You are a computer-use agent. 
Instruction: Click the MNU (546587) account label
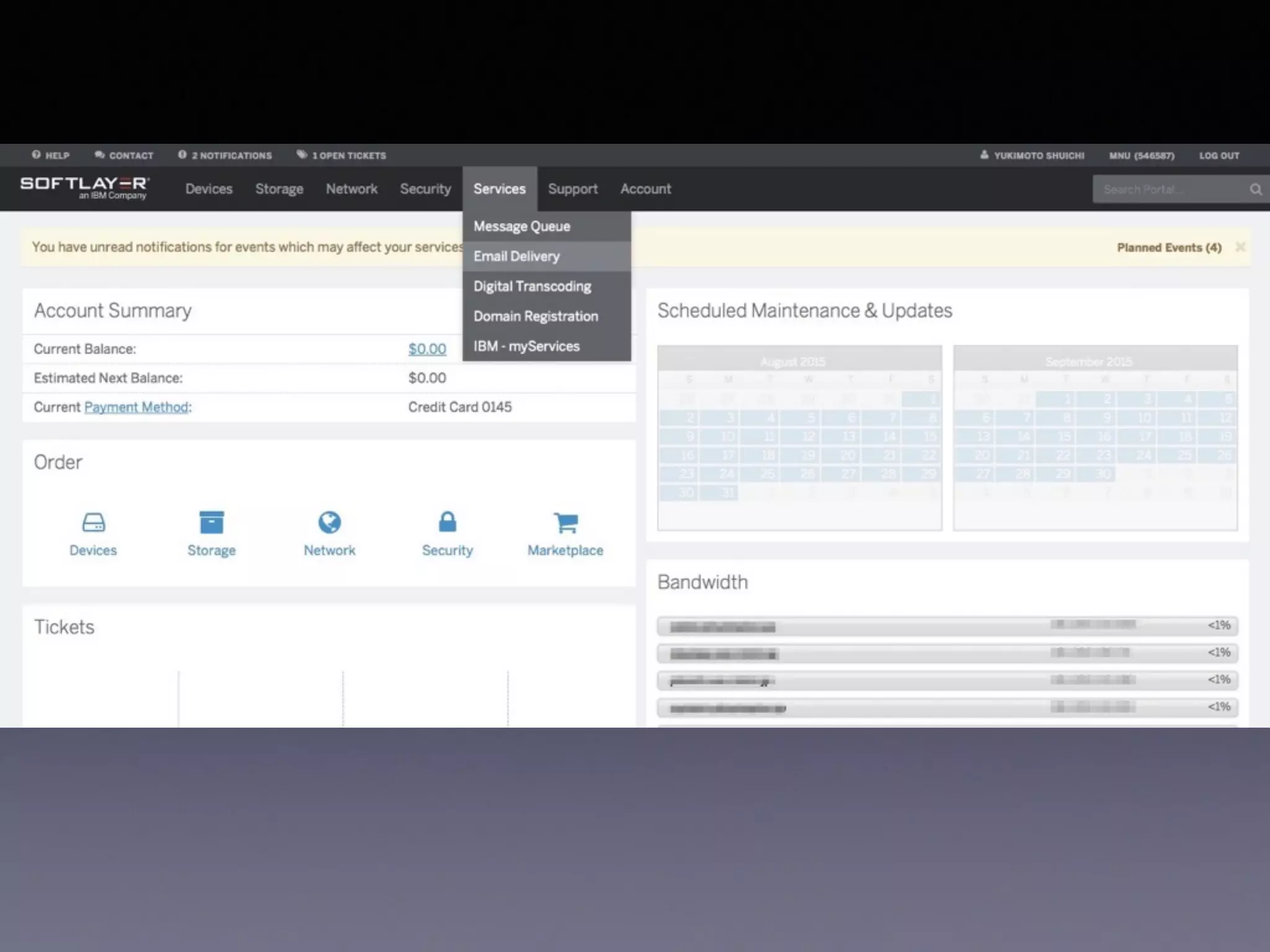point(1142,156)
